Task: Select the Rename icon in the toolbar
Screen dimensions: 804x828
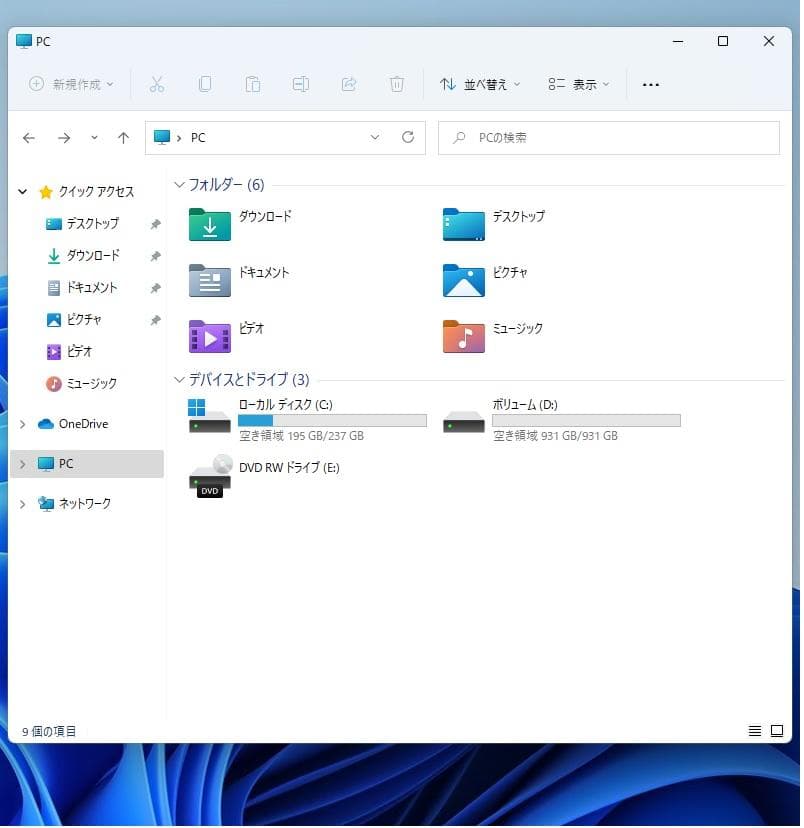Action: tap(301, 84)
